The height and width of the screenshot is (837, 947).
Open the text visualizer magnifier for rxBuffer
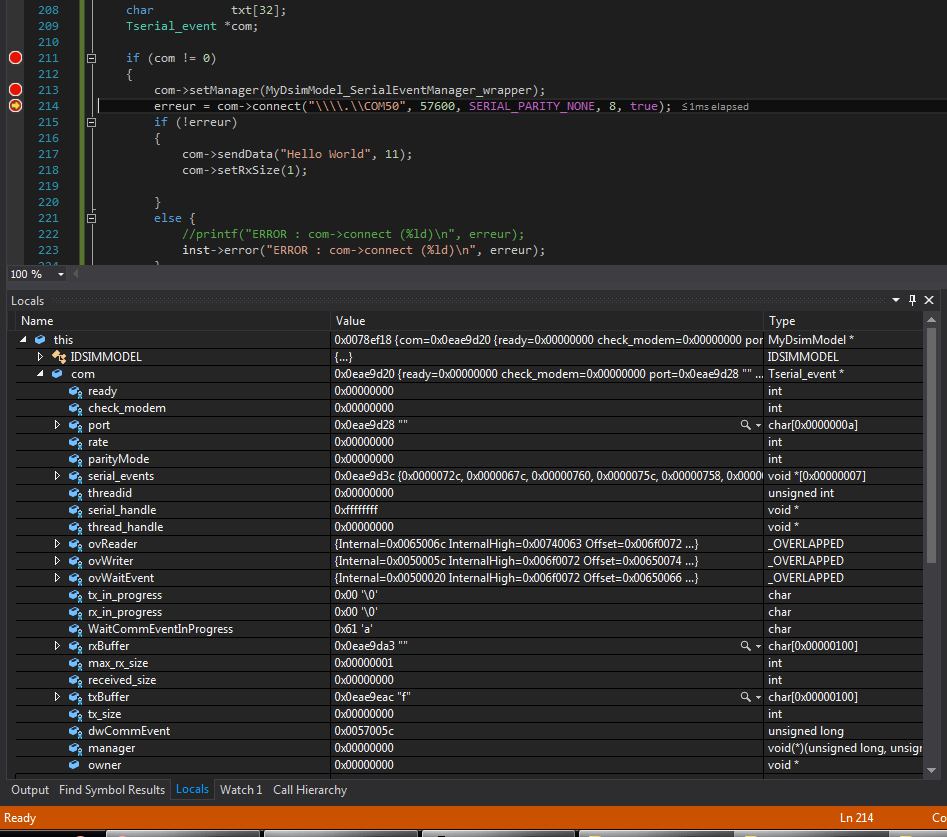coord(745,646)
